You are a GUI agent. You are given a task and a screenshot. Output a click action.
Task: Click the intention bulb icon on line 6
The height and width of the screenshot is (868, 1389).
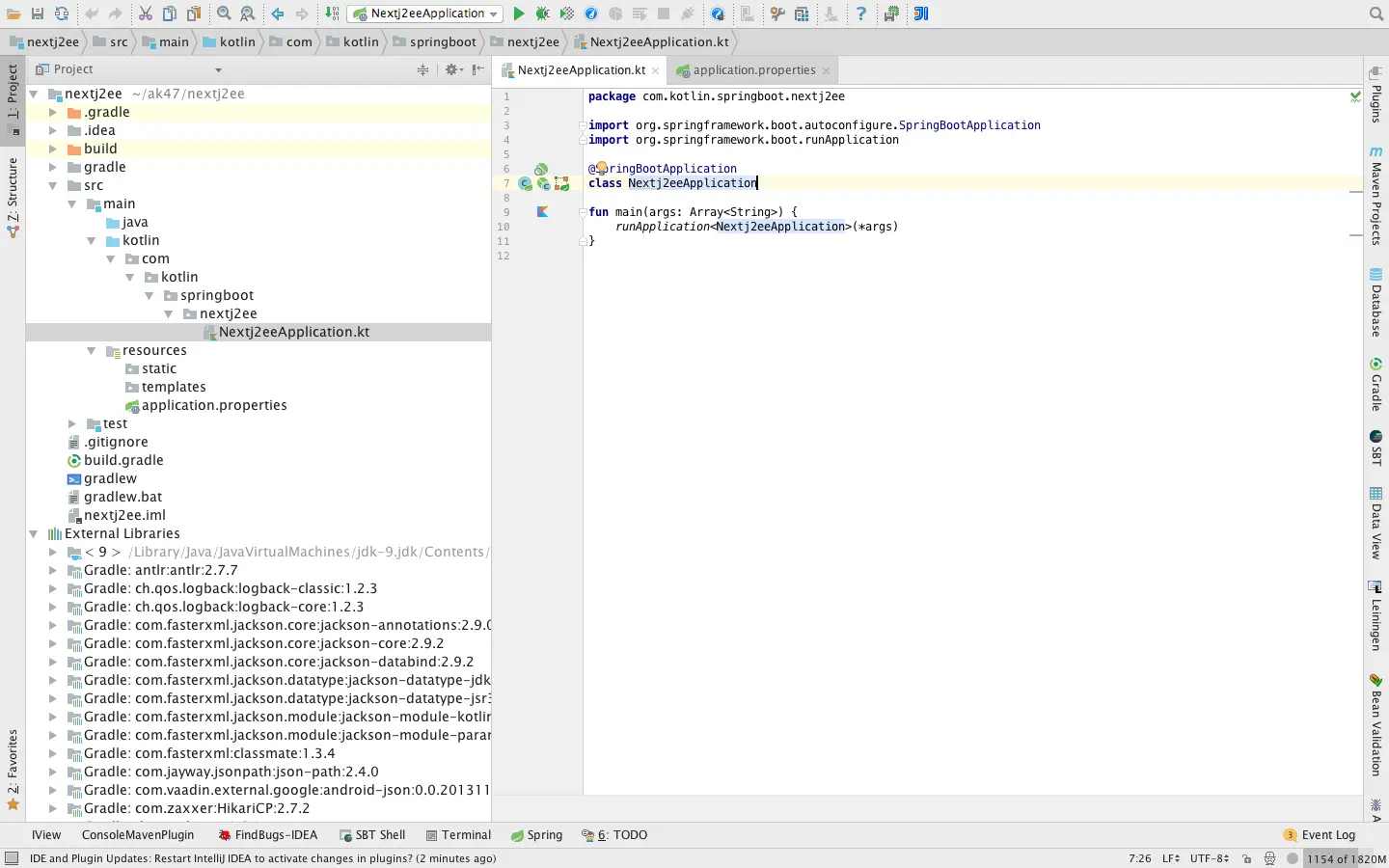[x=601, y=168]
